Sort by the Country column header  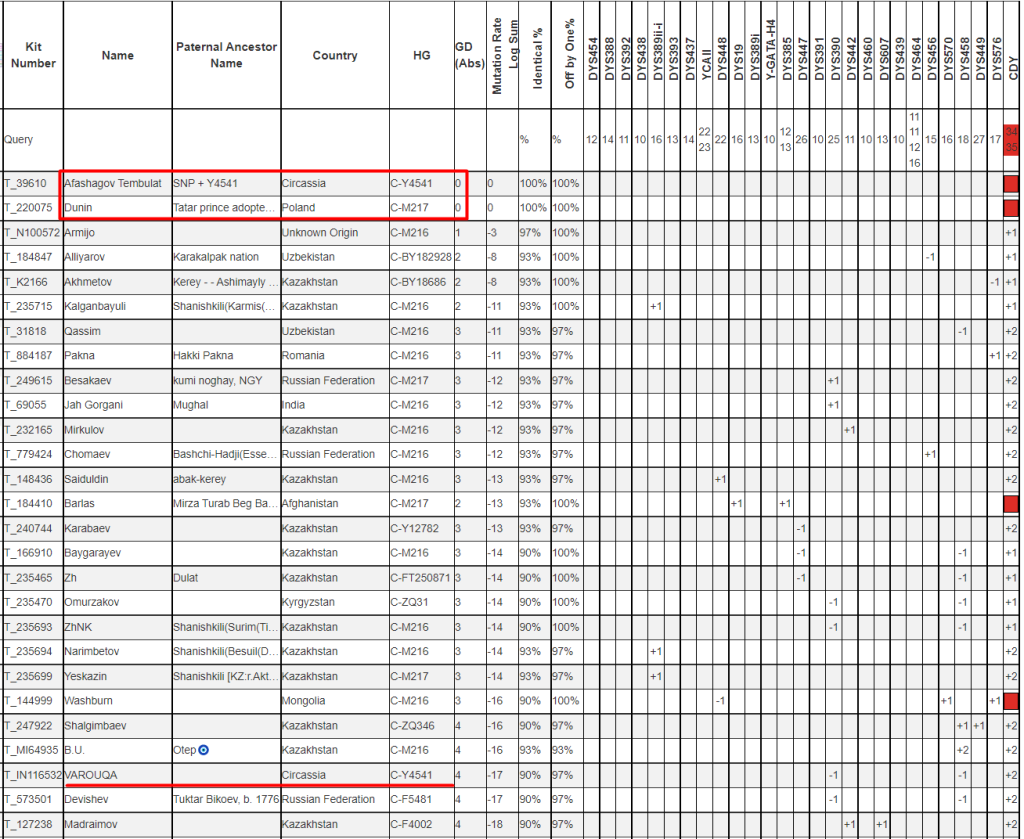point(335,56)
